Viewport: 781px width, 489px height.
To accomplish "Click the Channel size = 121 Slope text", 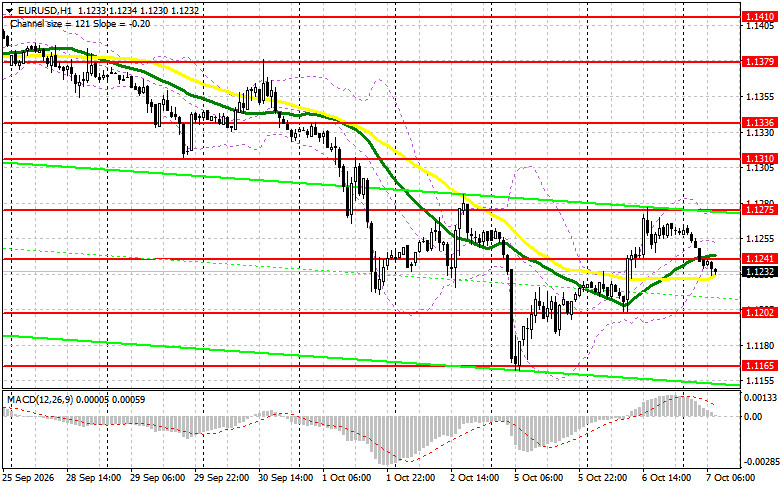I will [80, 23].
